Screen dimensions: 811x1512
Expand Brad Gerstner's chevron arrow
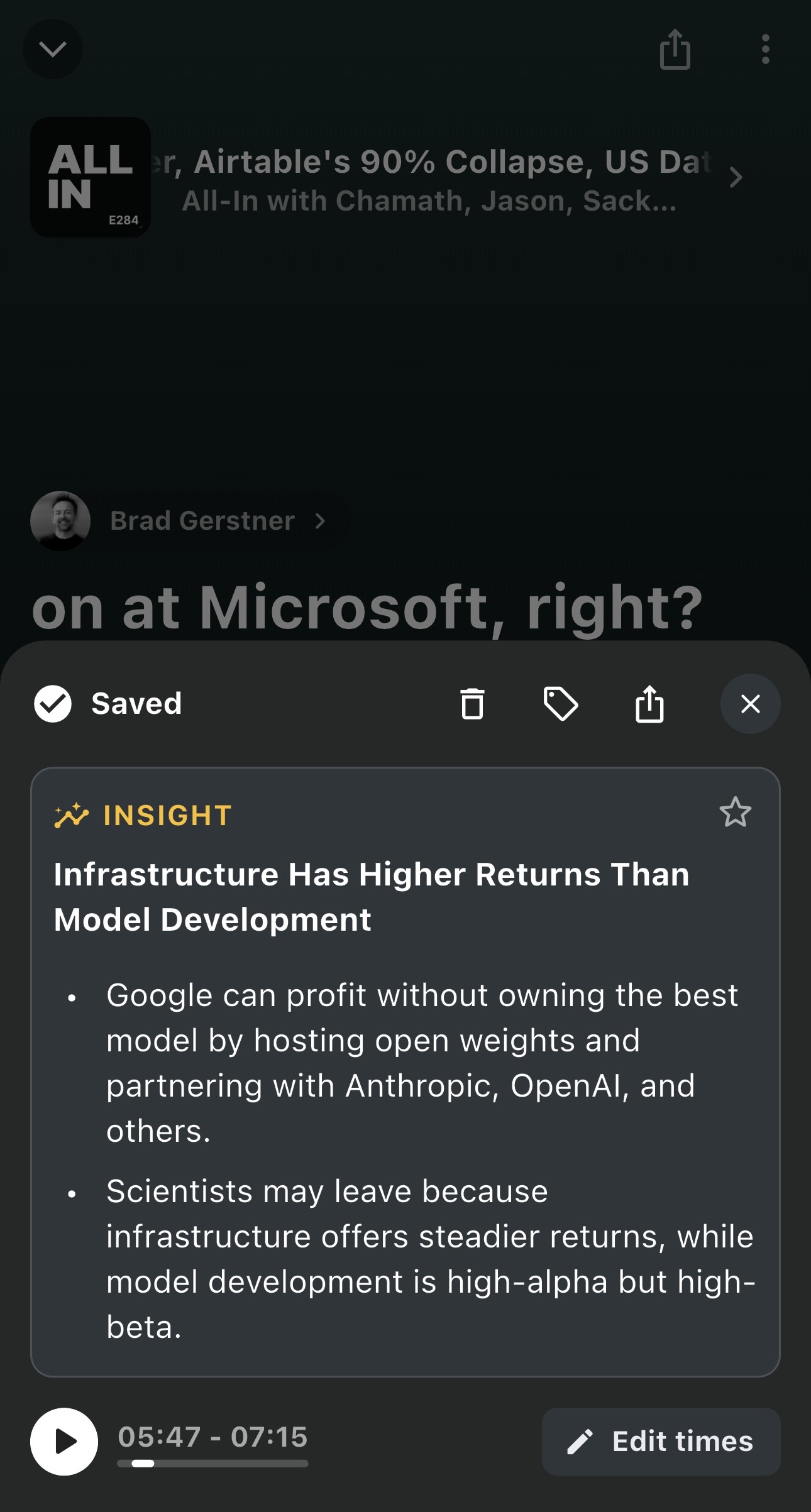(x=320, y=521)
